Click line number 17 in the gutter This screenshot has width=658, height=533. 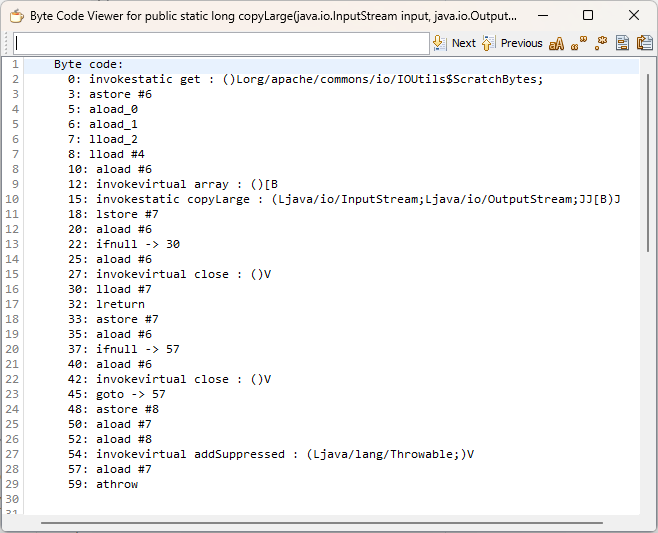(15, 304)
